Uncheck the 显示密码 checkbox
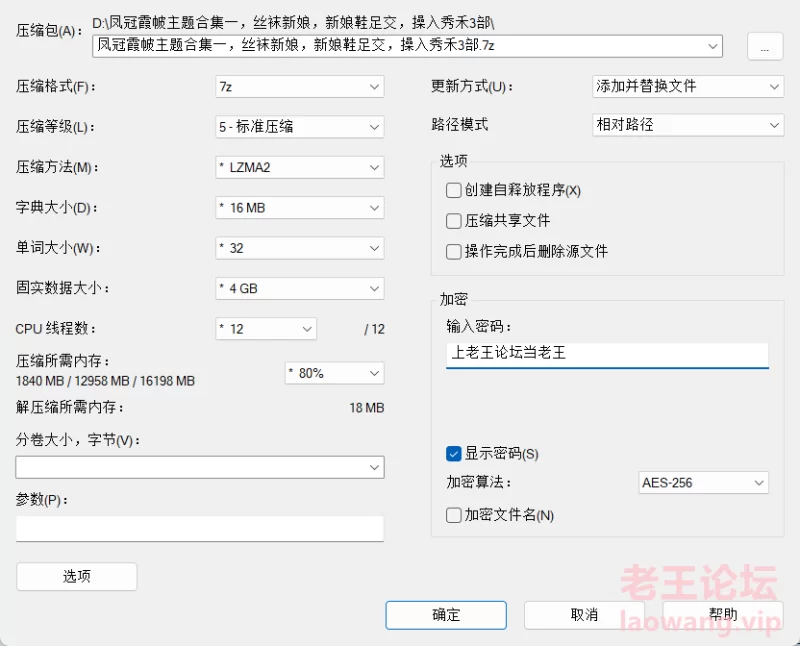800x646 pixels. 453,453
